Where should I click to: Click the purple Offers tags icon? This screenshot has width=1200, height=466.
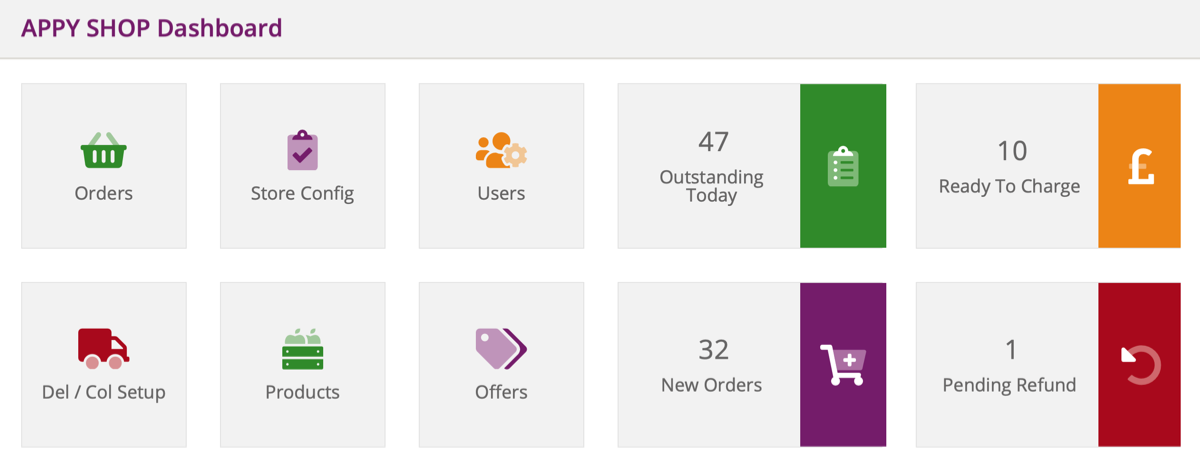(x=501, y=348)
